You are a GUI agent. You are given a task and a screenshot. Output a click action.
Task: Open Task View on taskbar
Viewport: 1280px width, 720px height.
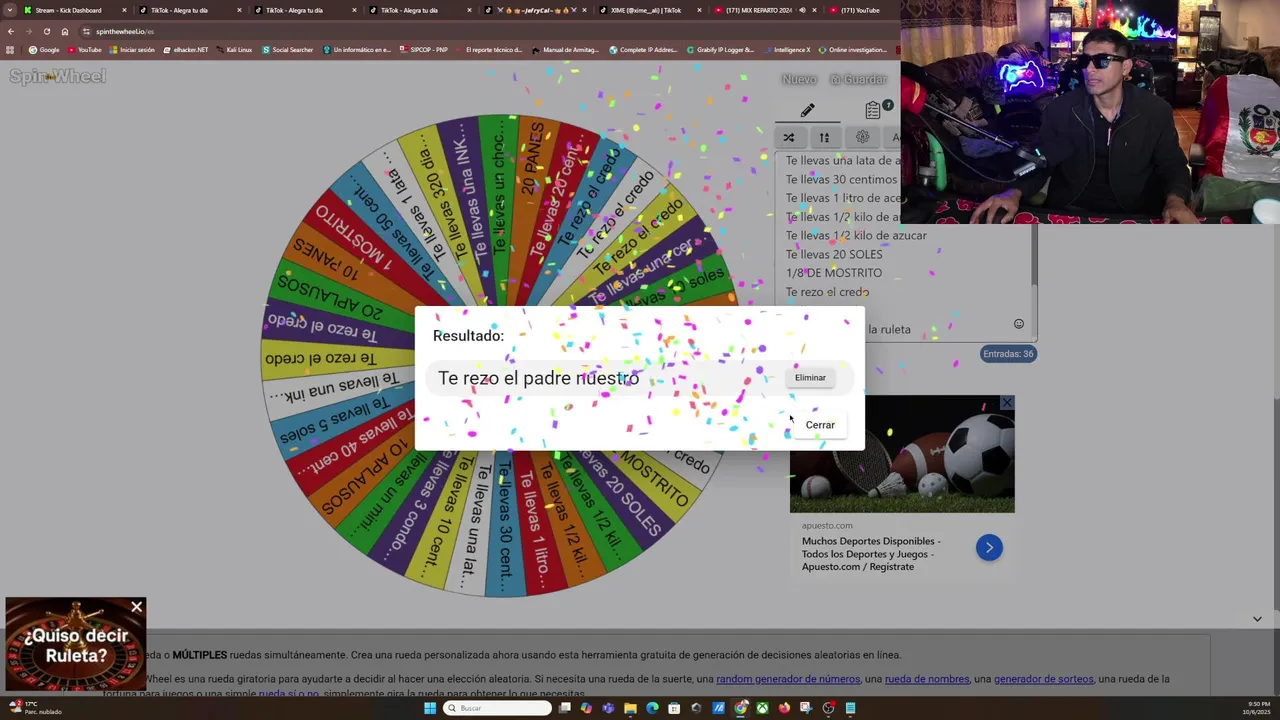[x=564, y=708]
